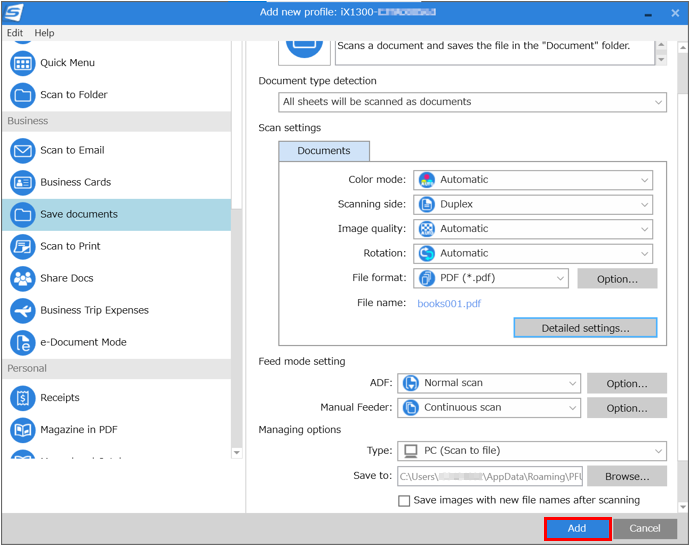
Task: Select the Magazine in PDF label
Action: point(79,429)
